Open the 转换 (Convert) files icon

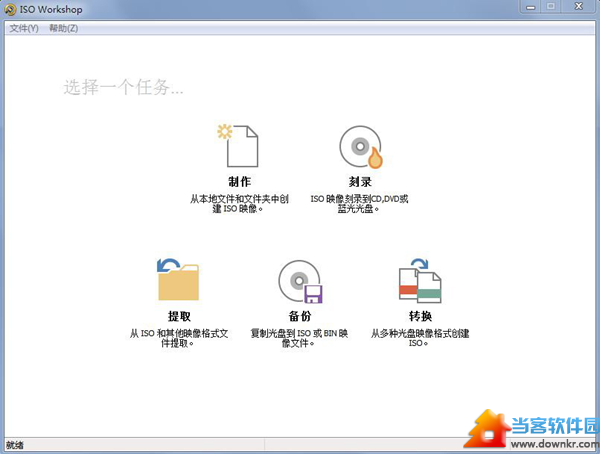click(420, 281)
